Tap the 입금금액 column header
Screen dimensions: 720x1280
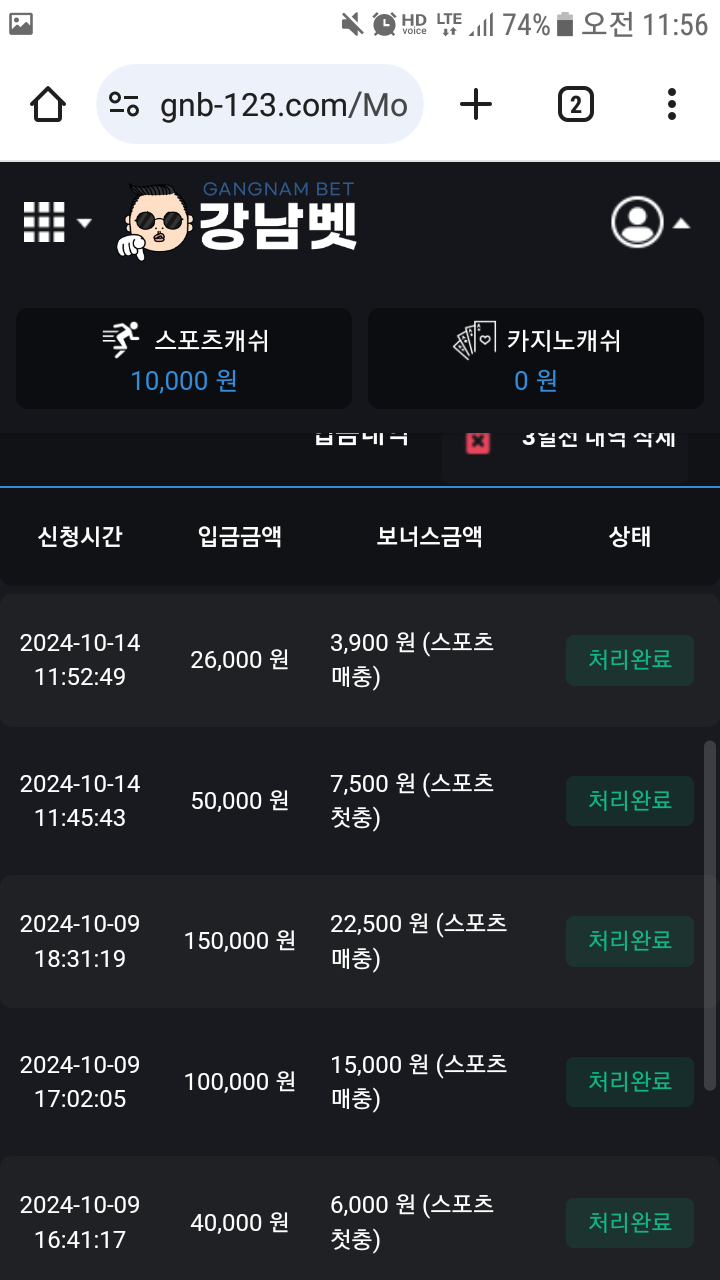point(240,536)
